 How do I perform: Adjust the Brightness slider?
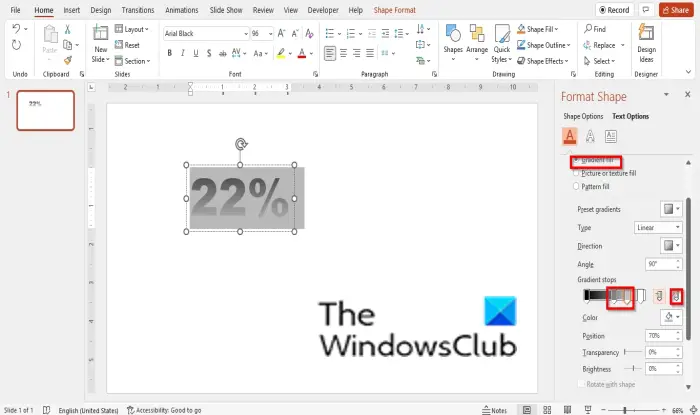pyautogui.click(x=633, y=369)
